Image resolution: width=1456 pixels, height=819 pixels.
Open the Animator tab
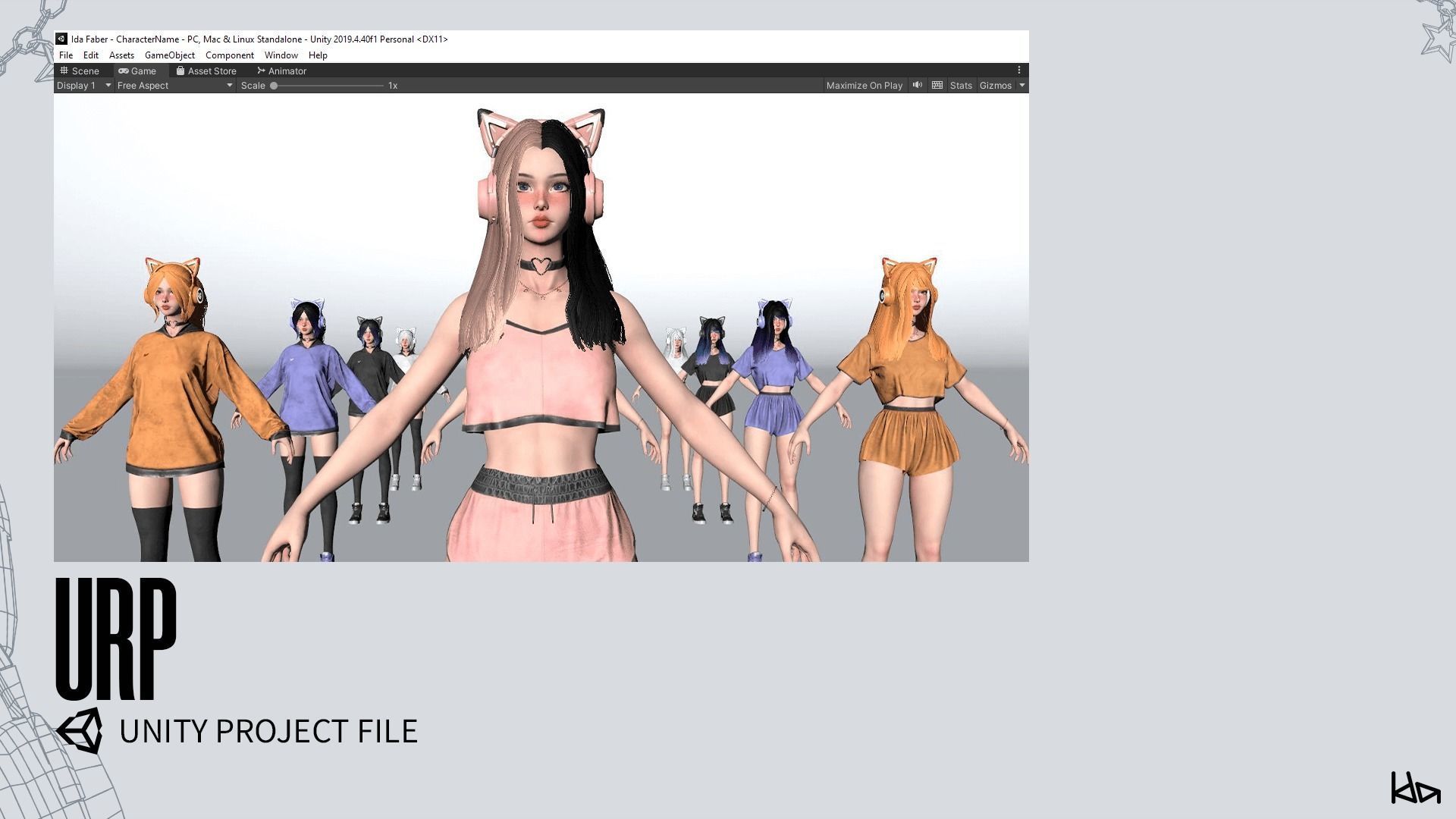[281, 71]
